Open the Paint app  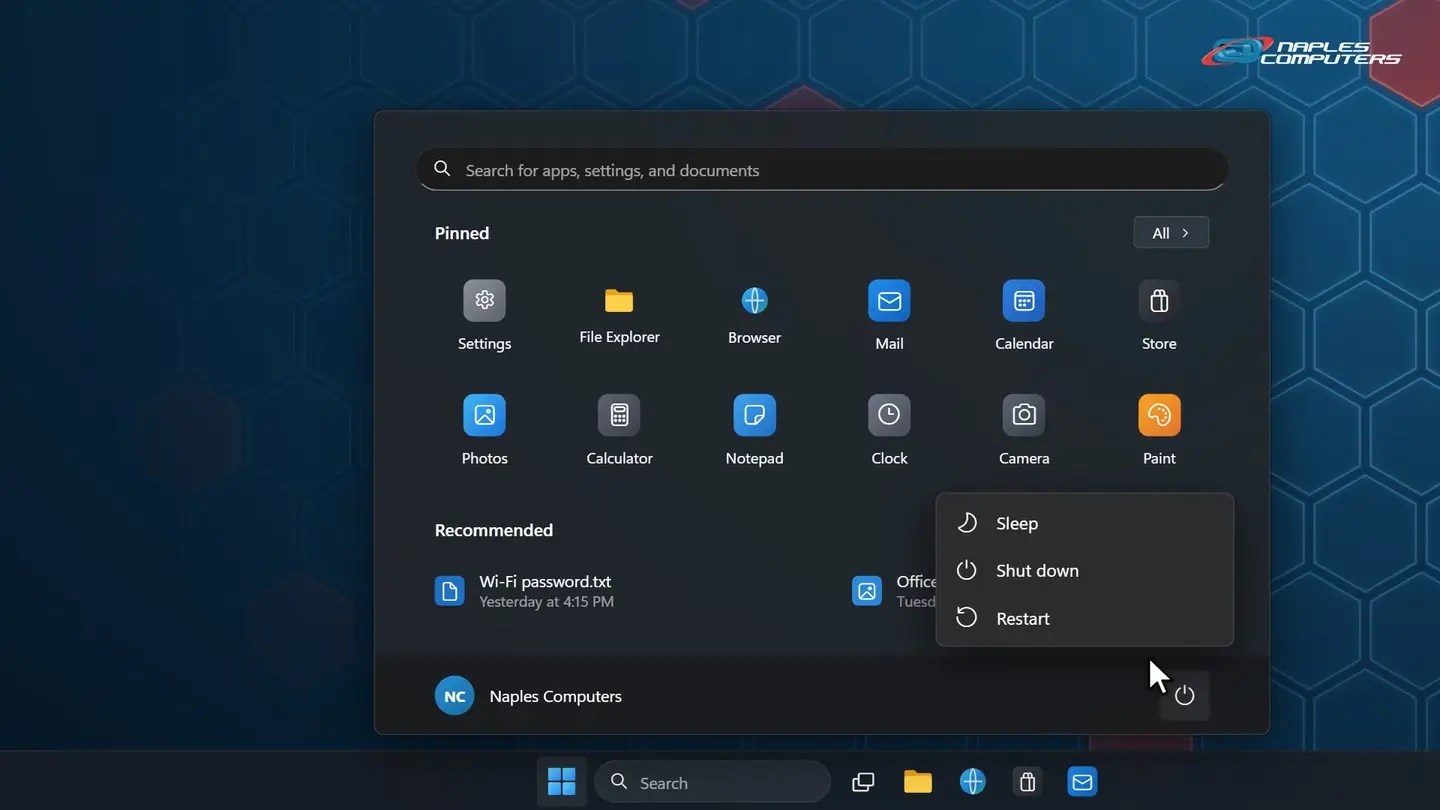click(x=1159, y=431)
